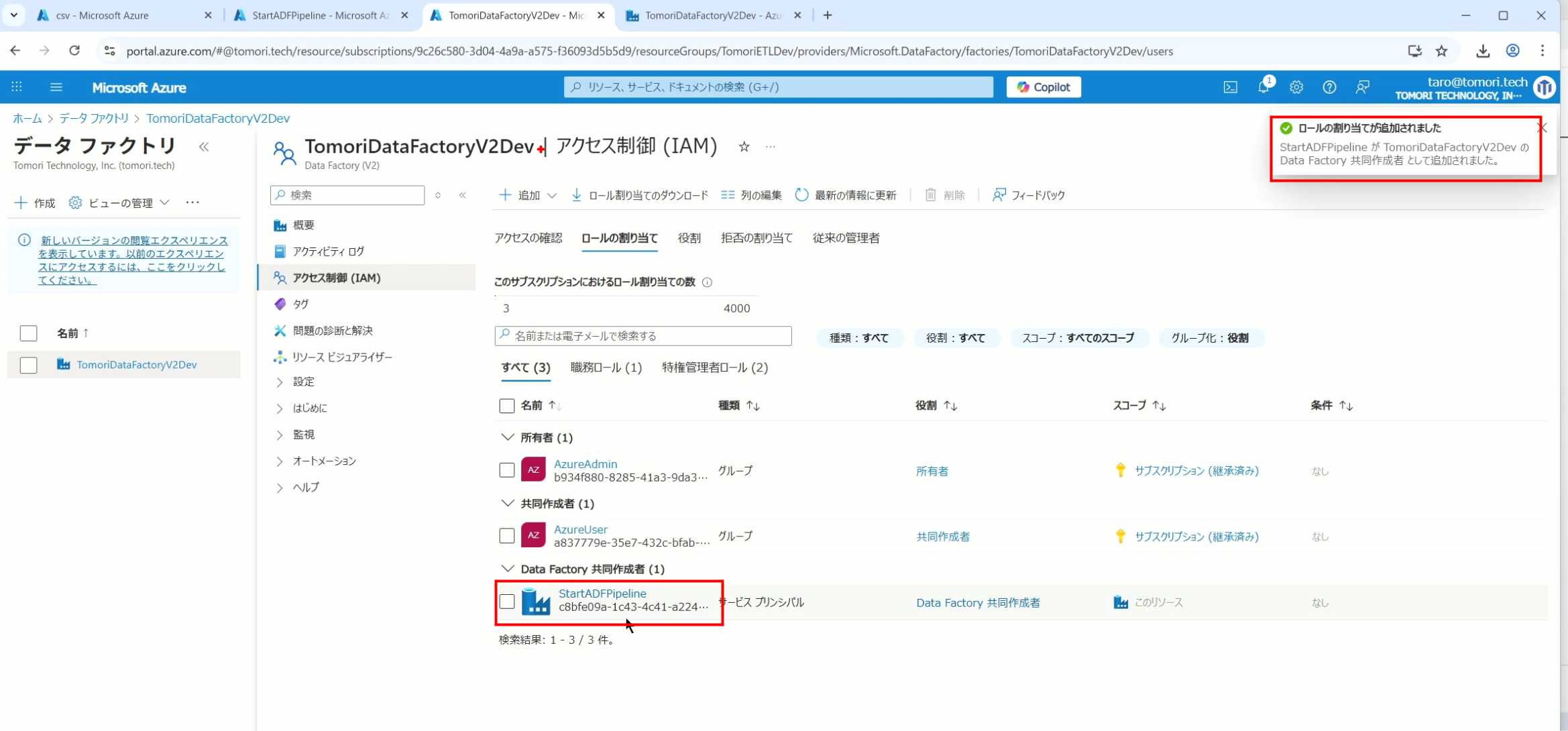Click refresh icon for 最新の情報に更新
Image resolution: width=1568 pixels, height=731 pixels.
point(801,195)
